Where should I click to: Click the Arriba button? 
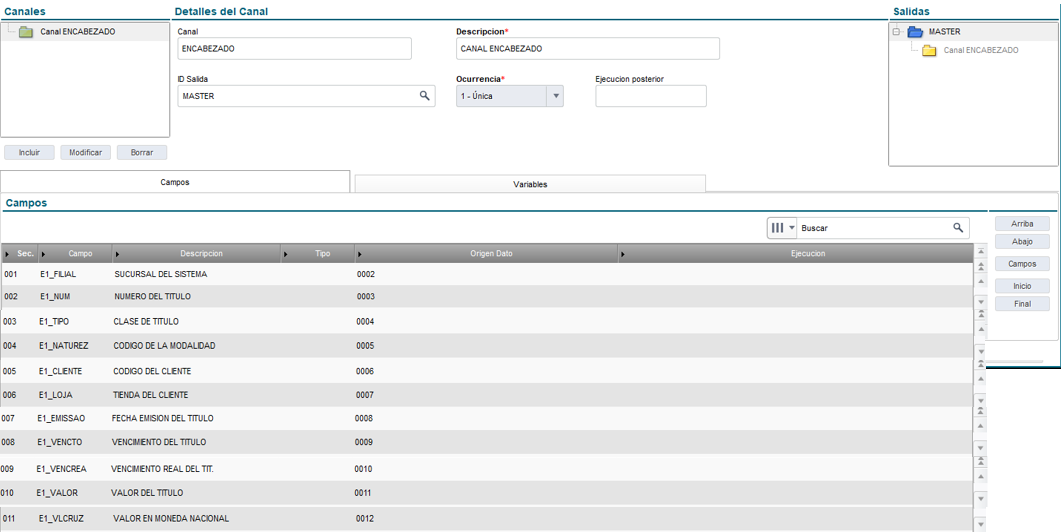[1022, 223]
